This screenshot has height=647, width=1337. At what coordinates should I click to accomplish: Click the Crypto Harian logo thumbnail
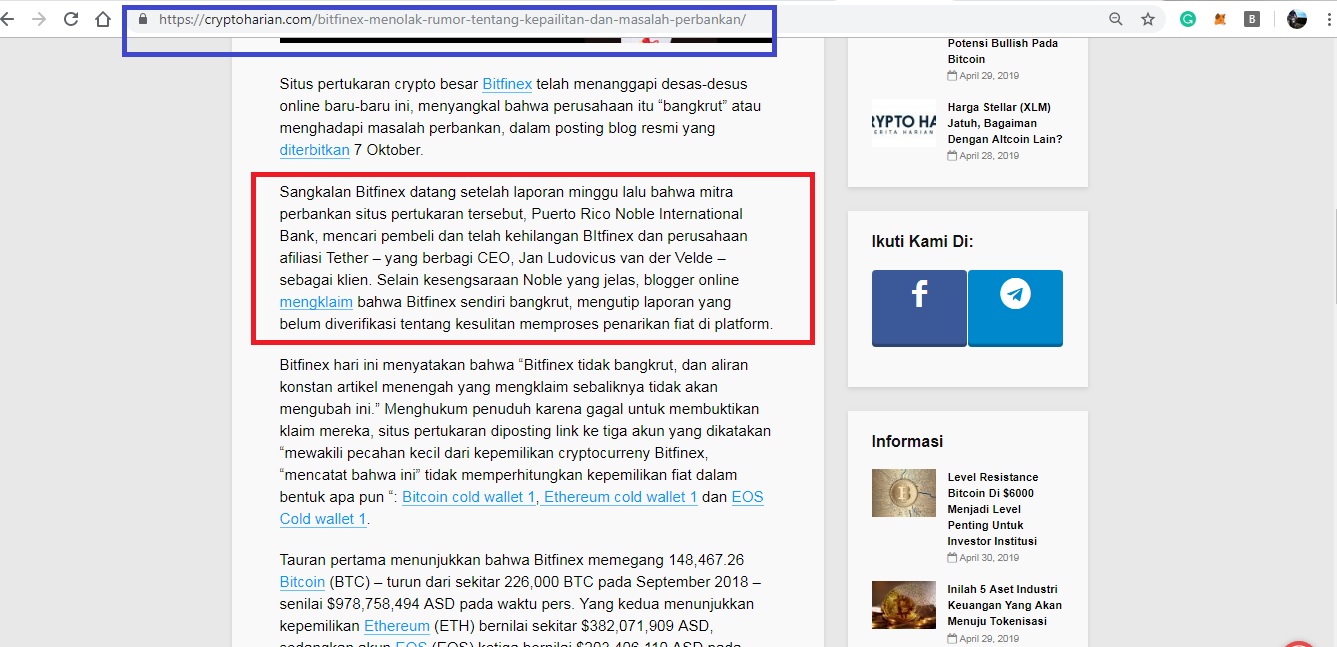pos(904,122)
